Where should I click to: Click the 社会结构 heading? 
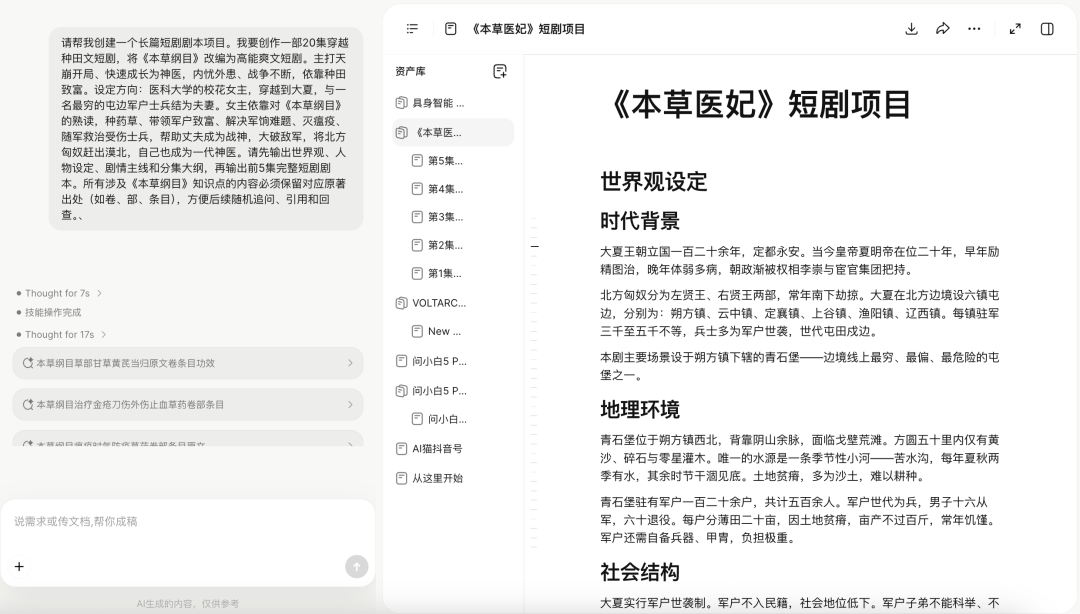[x=640, y=572]
